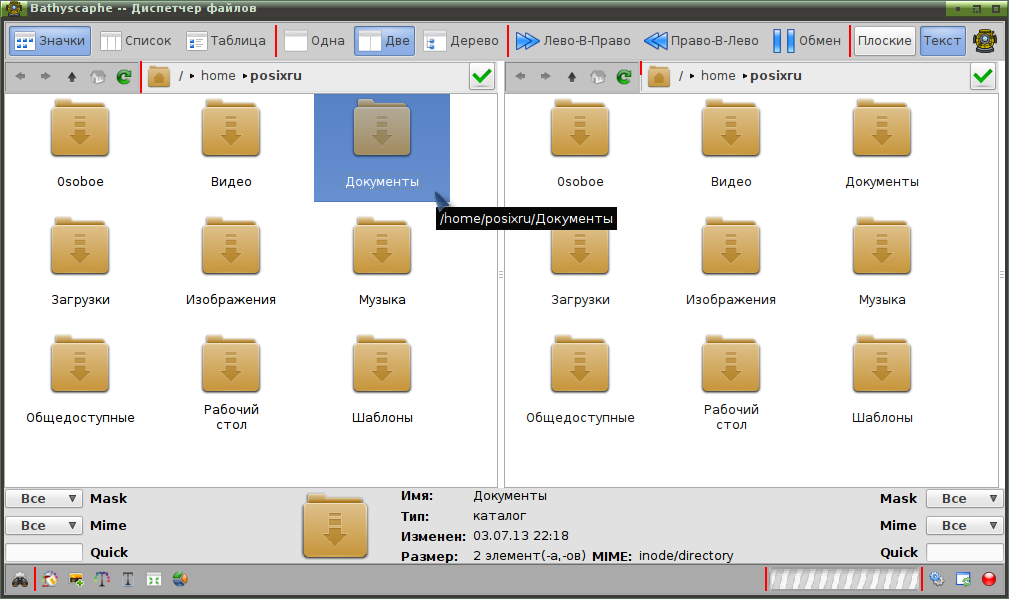The image size is (1009, 599).
Task: Click the colorful dotted T text icon
Action: pos(102,579)
